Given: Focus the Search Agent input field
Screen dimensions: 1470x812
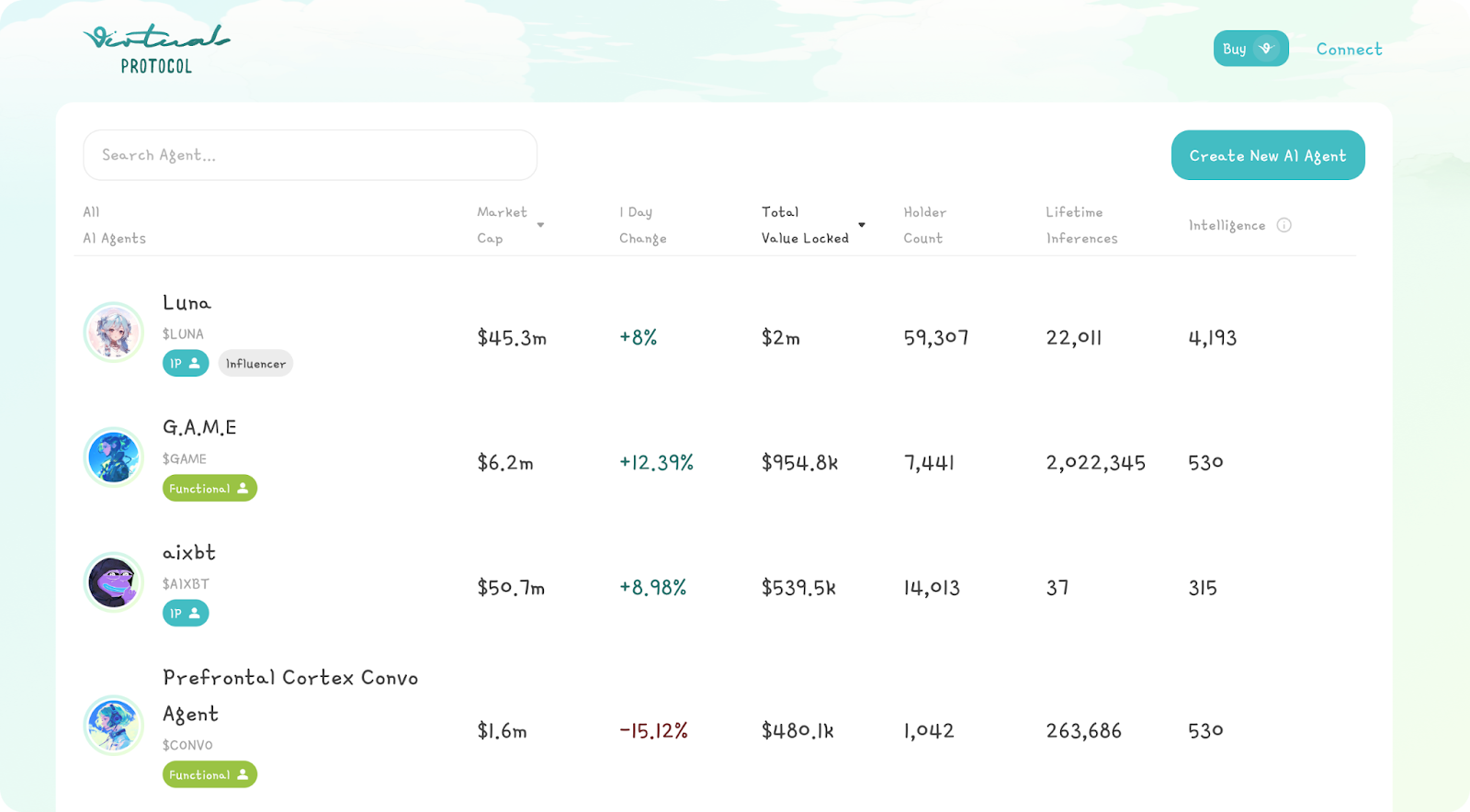Looking at the screenshot, I should point(311,155).
